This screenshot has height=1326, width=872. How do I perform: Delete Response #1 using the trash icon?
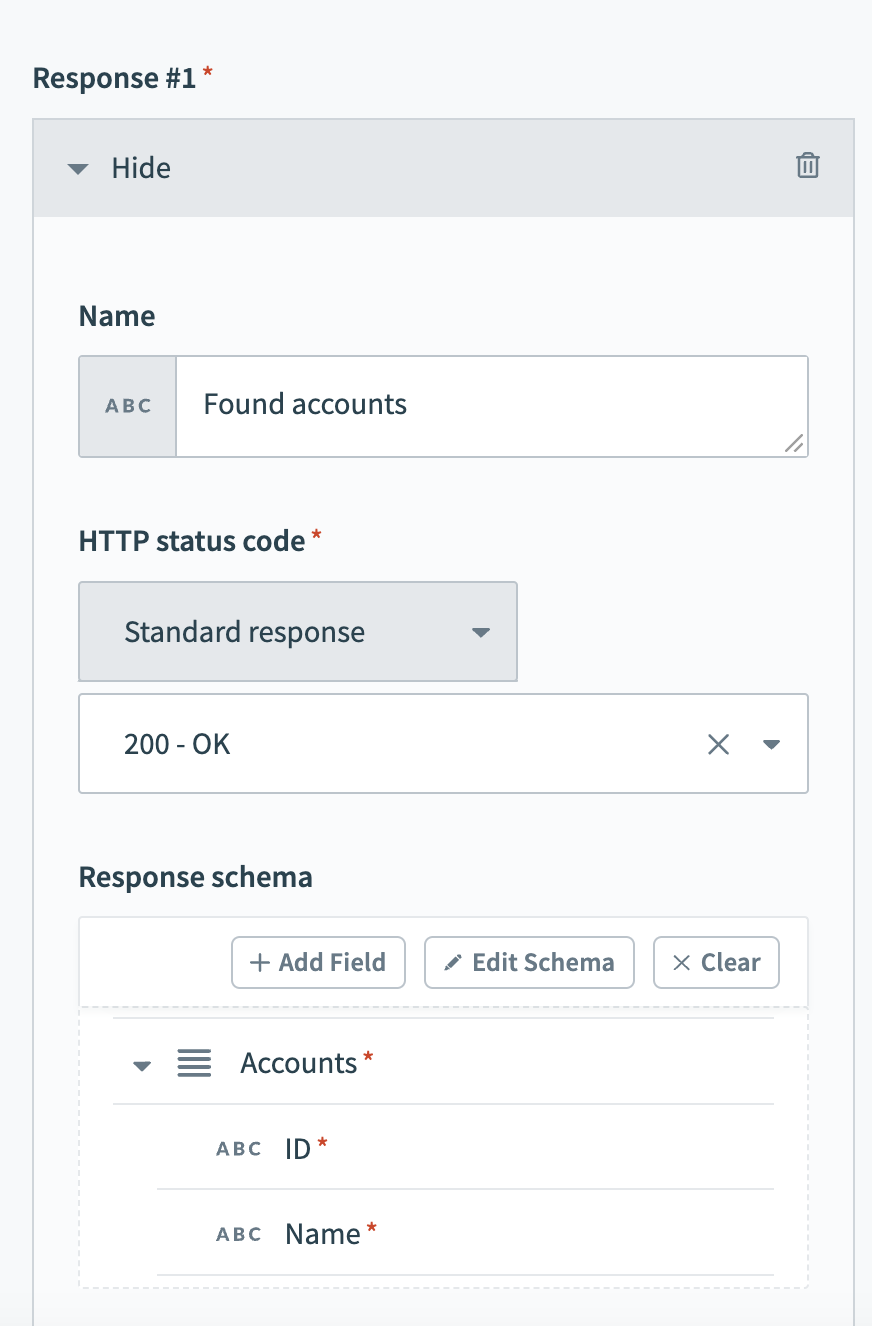tap(809, 167)
